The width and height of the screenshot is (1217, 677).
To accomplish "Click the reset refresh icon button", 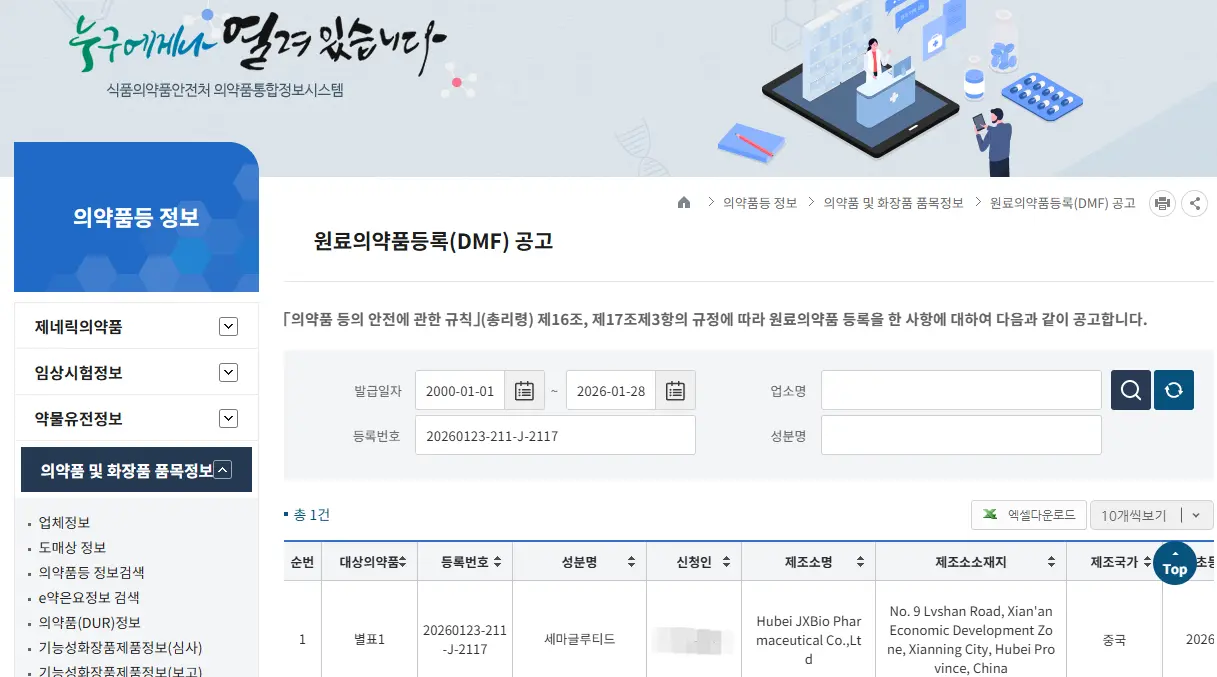I will pyautogui.click(x=1174, y=390).
